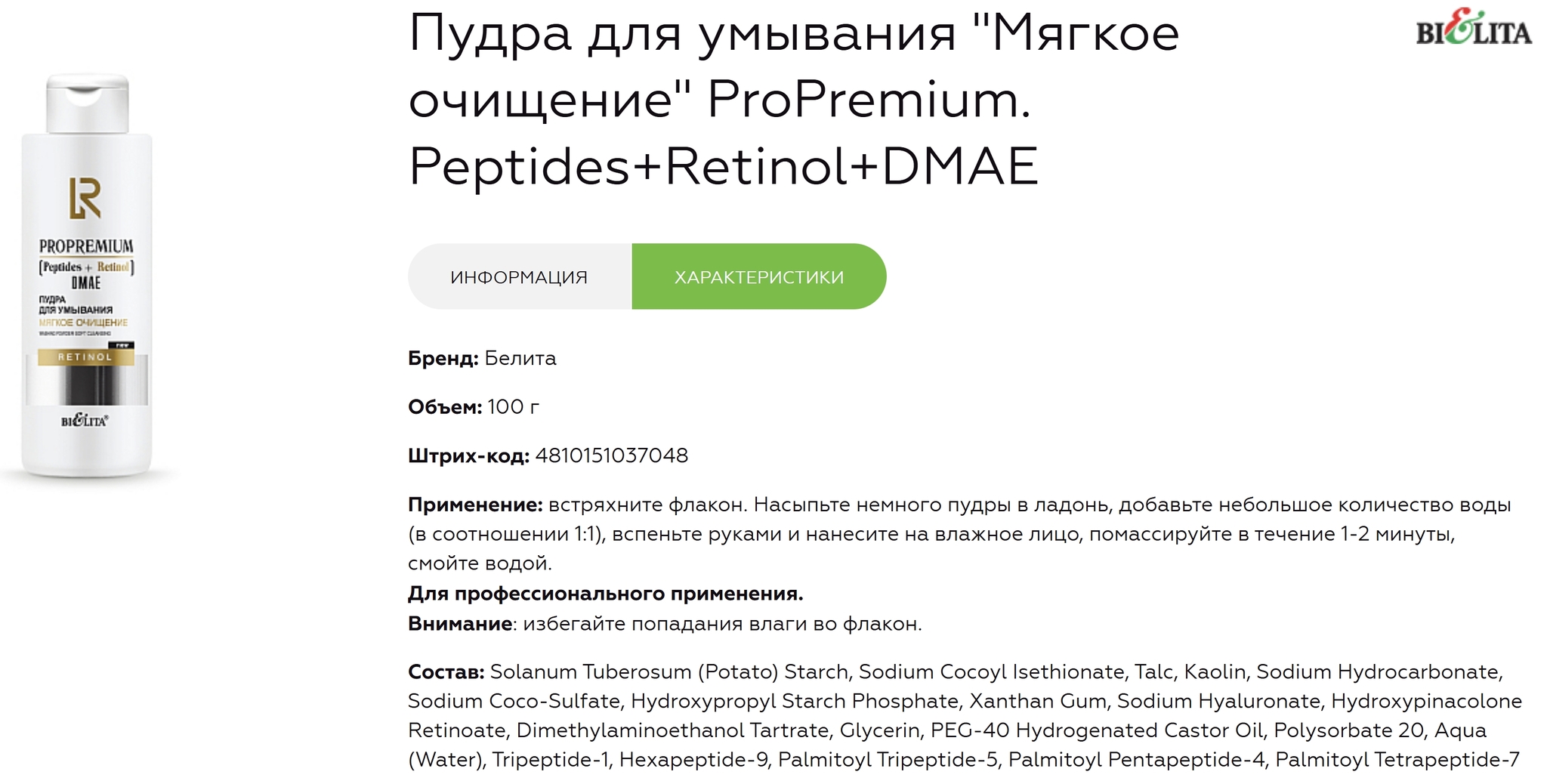Click the gold LR emblem on bottle

tap(85, 199)
